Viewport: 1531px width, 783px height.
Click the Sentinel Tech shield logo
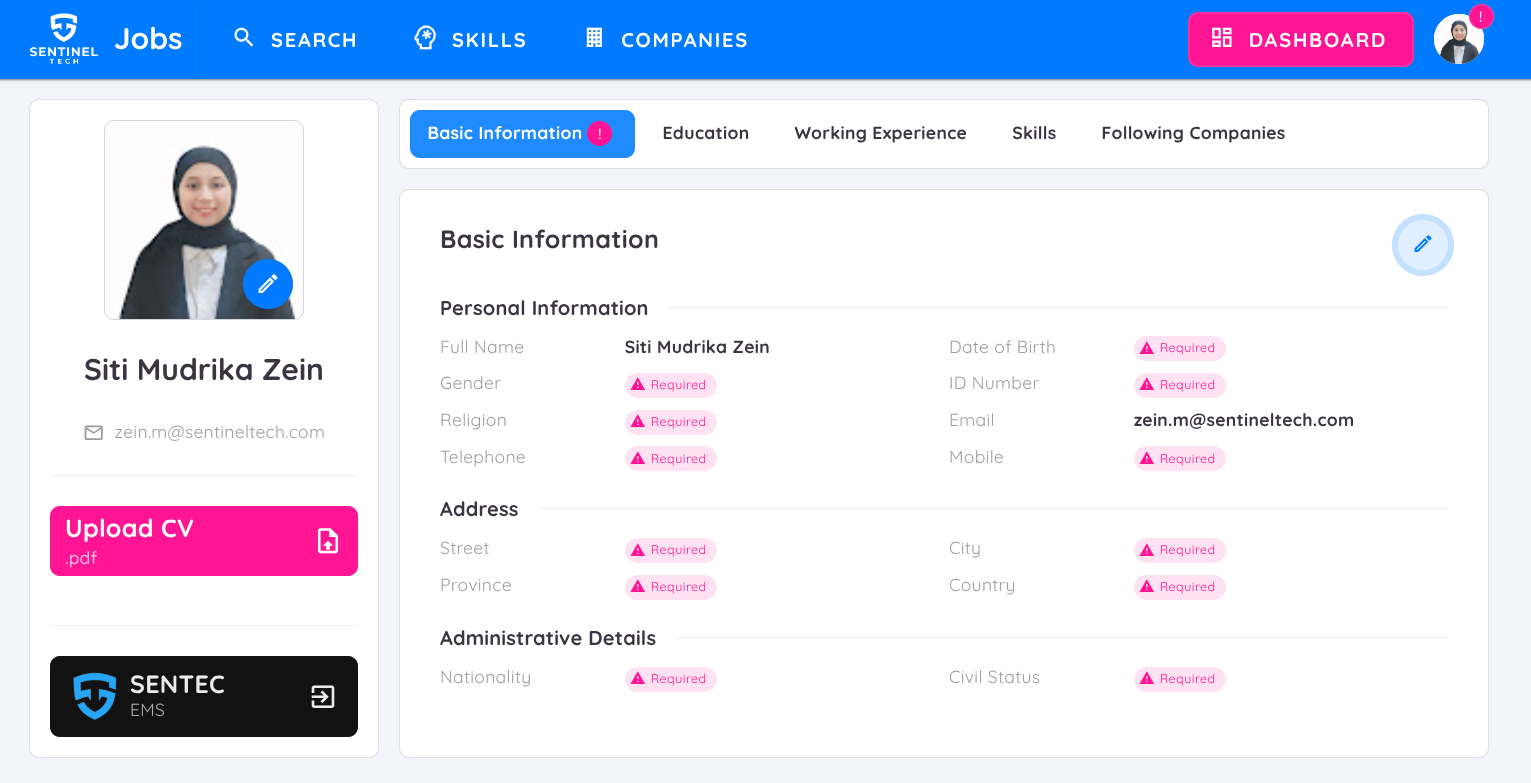click(63, 38)
